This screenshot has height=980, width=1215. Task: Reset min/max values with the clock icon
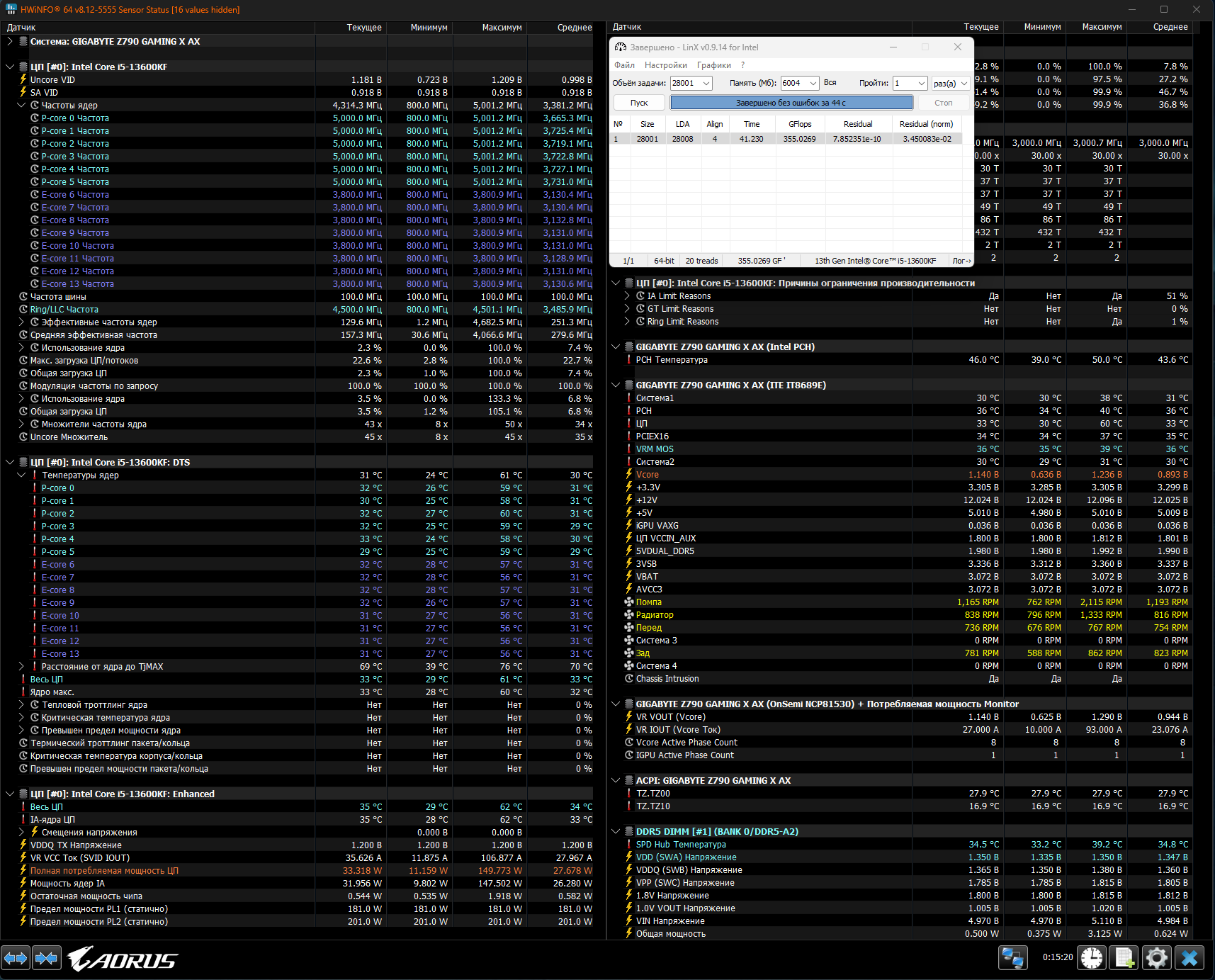click(1092, 958)
